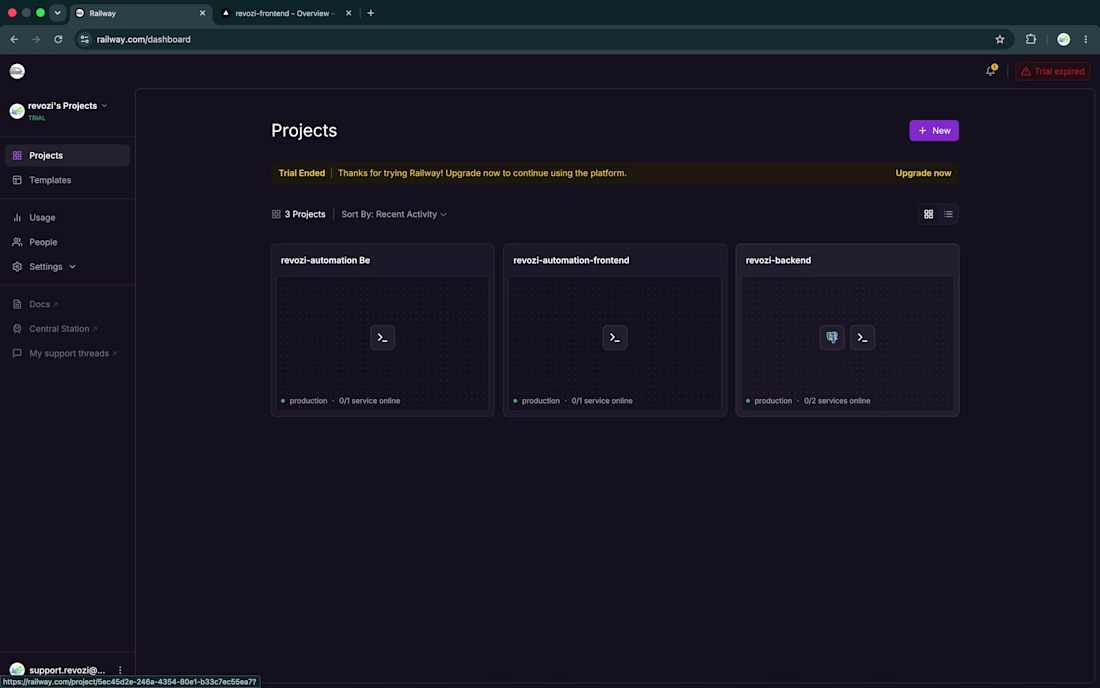Close the revozi-frontend Overview tab
The image size is (1100, 688).
click(349, 13)
